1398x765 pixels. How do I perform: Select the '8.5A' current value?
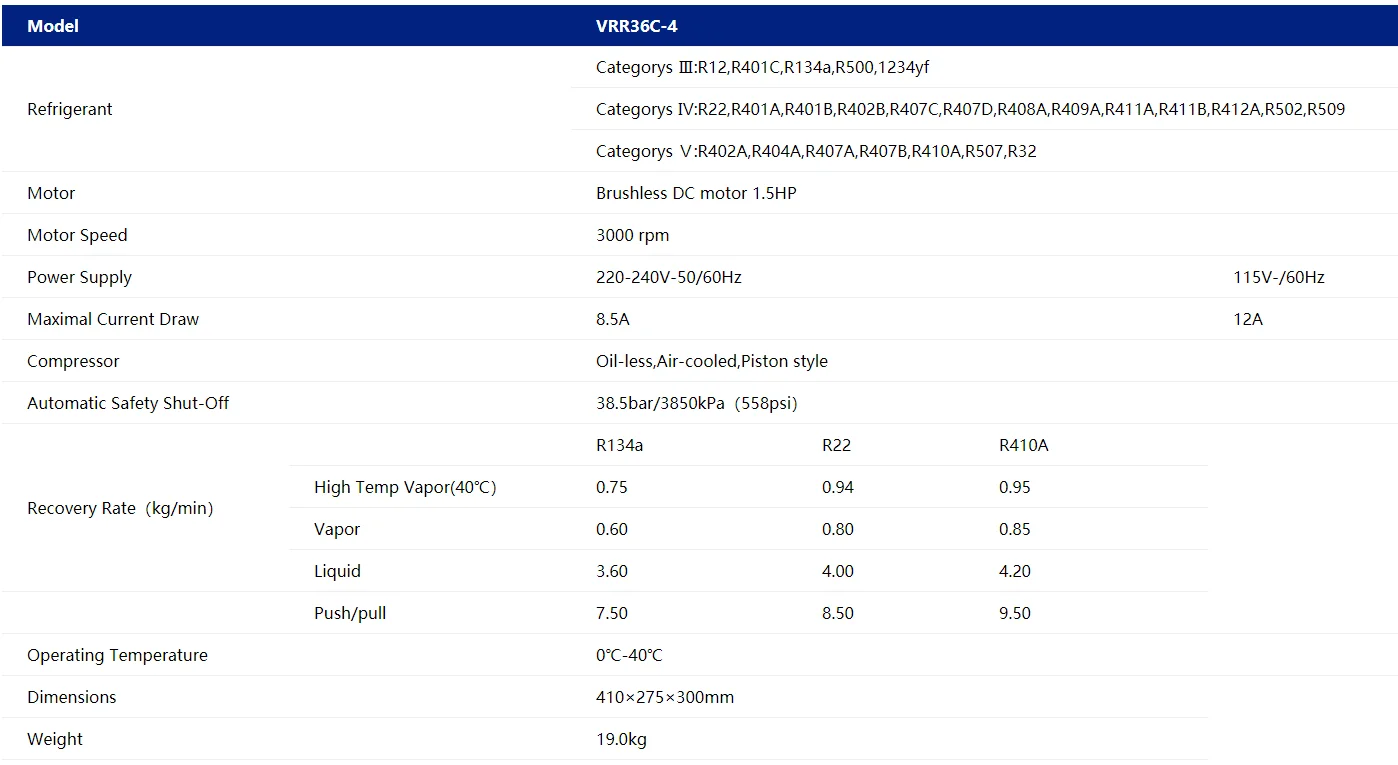(613, 319)
